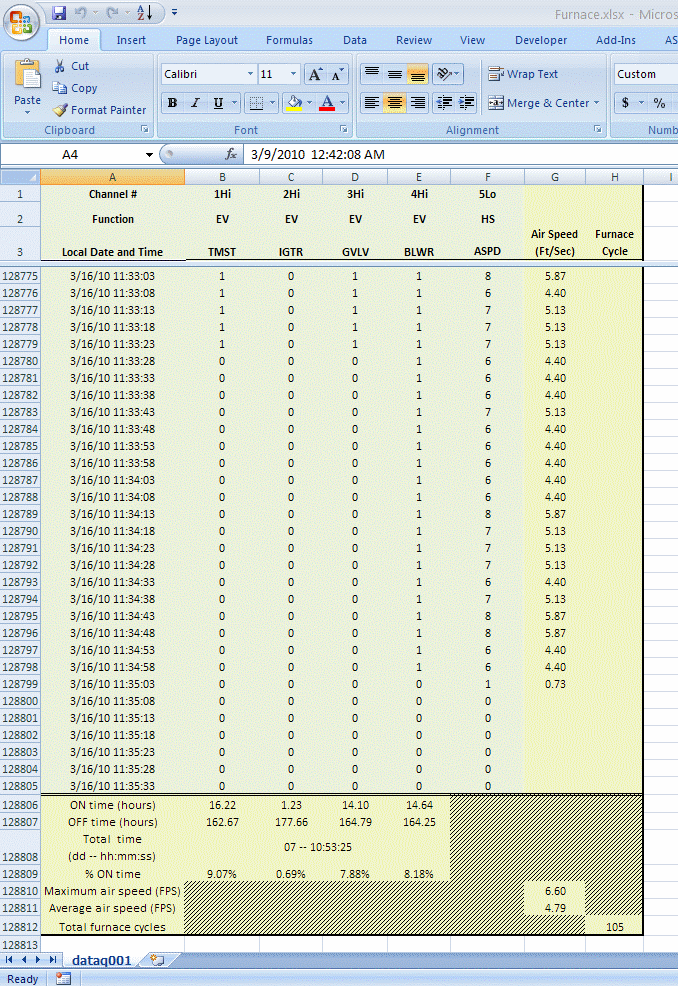The width and height of the screenshot is (678, 986).
Task: Click the Wrap Text button
Action: click(x=523, y=74)
